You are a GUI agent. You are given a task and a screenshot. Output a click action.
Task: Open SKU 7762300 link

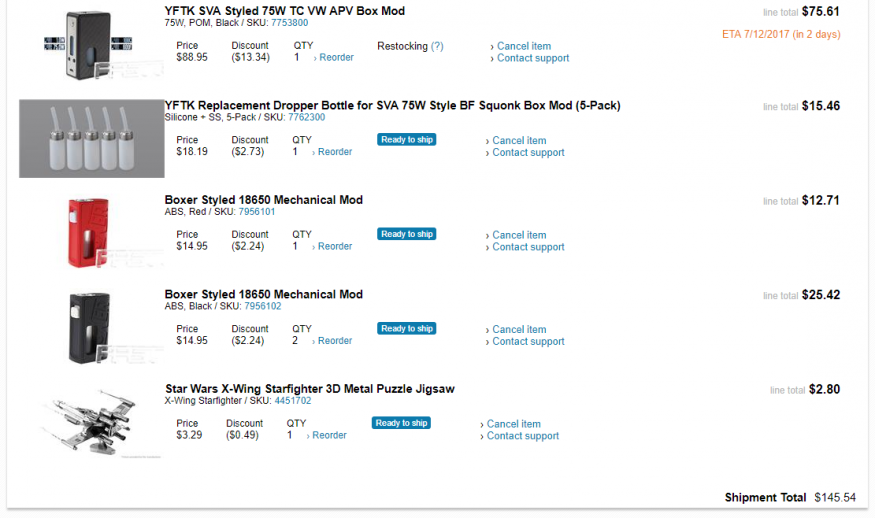coord(306,118)
